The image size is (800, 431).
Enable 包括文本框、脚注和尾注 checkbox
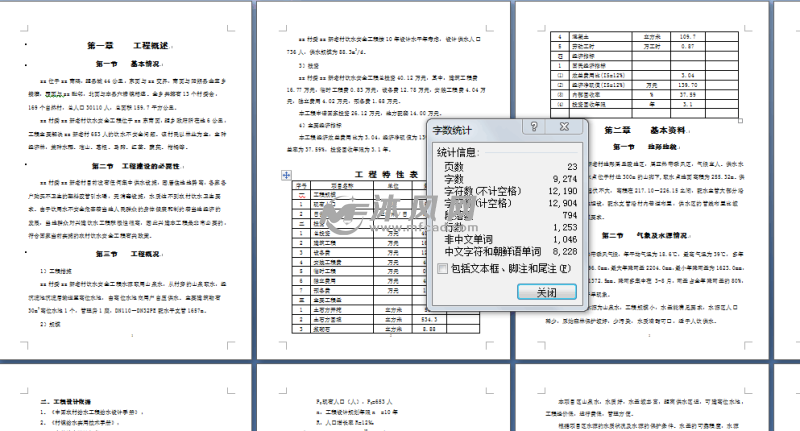tap(442, 268)
